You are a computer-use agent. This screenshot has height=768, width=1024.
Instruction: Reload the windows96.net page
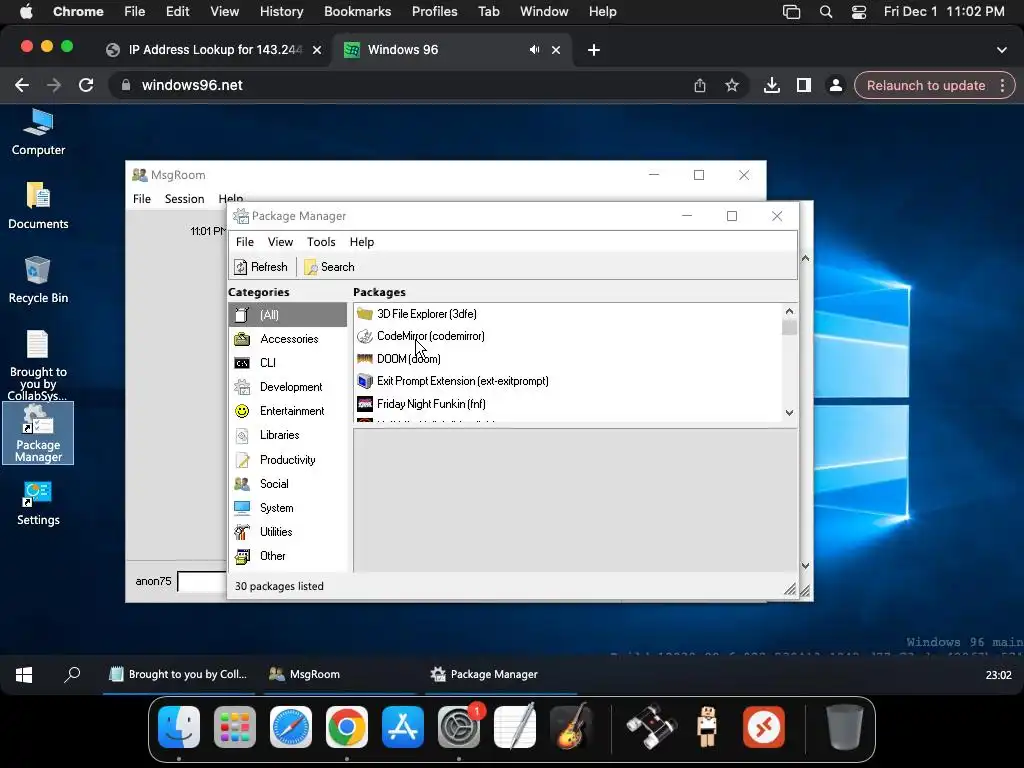(86, 85)
